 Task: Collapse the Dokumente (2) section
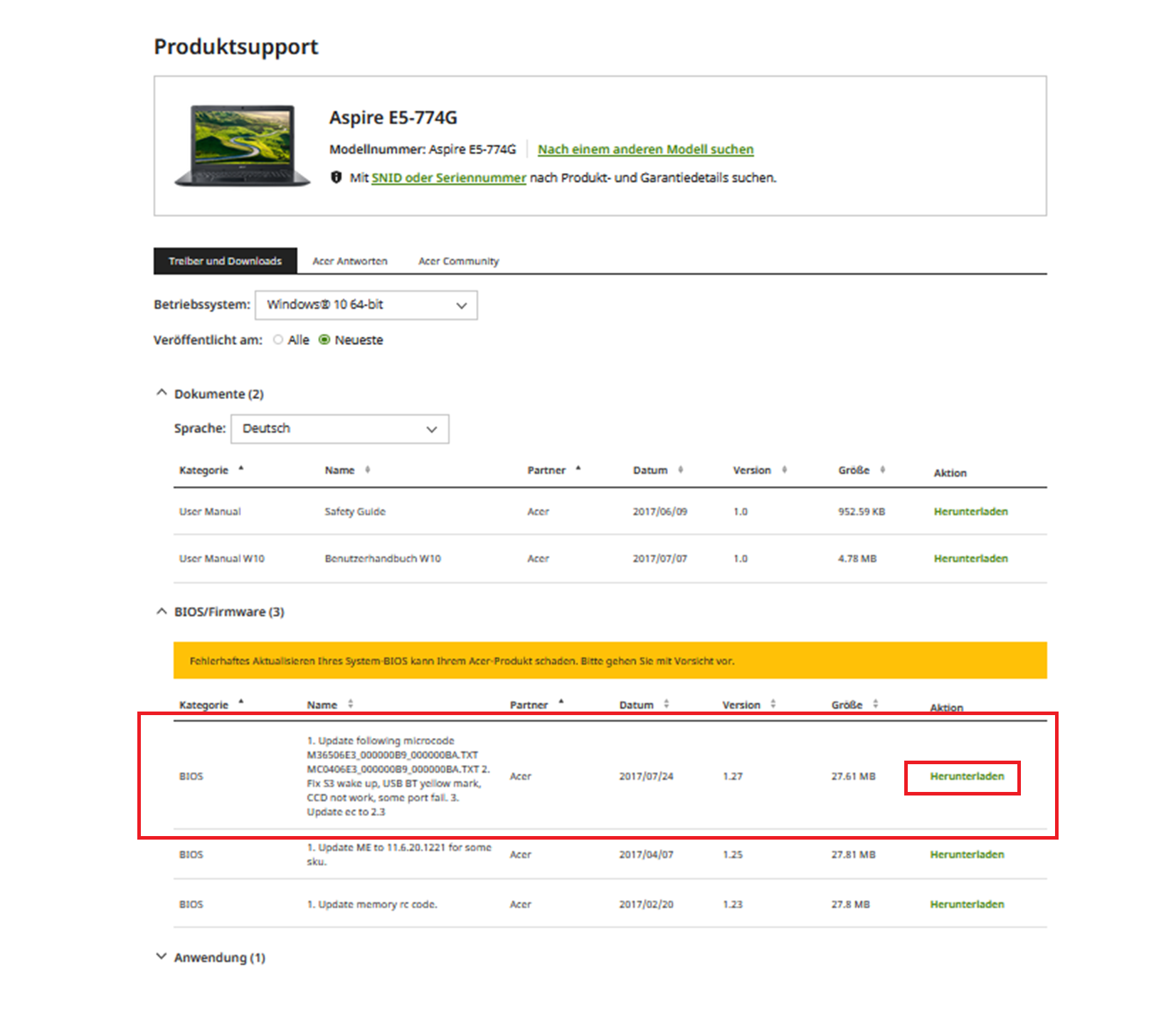[x=161, y=393]
